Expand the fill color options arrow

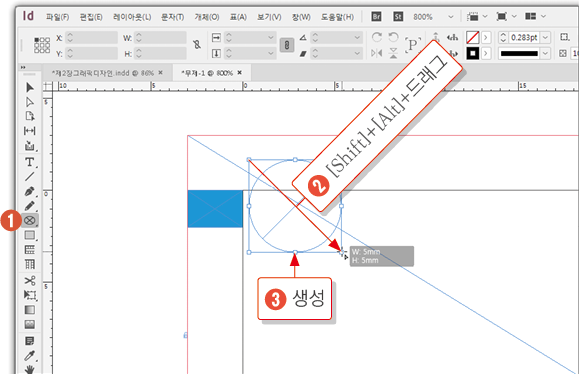pos(486,37)
